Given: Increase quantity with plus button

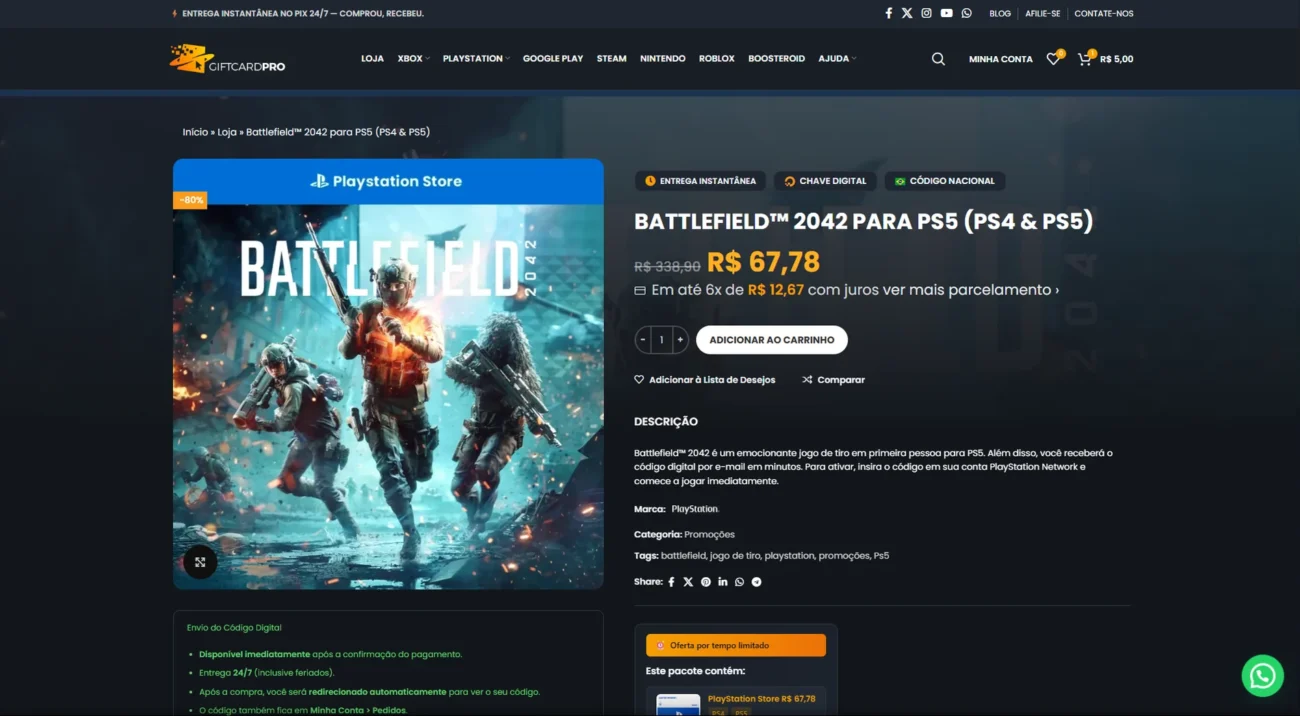Looking at the screenshot, I should pyautogui.click(x=680, y=340).
